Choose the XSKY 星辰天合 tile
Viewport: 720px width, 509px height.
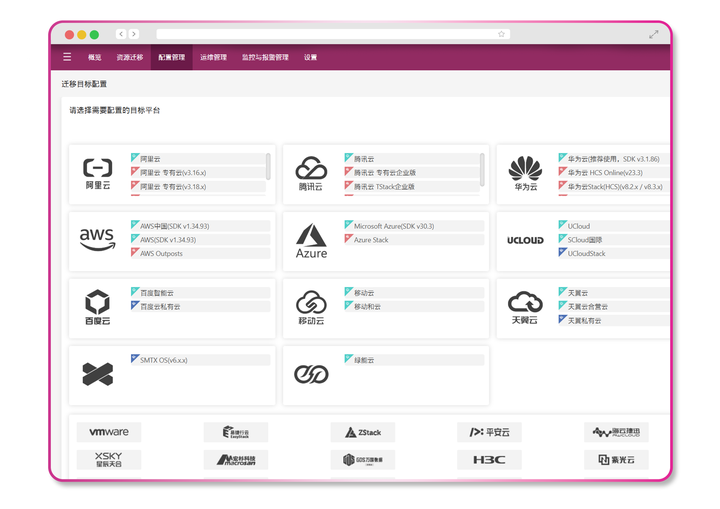pyautogui.click(x=109, y=460)
